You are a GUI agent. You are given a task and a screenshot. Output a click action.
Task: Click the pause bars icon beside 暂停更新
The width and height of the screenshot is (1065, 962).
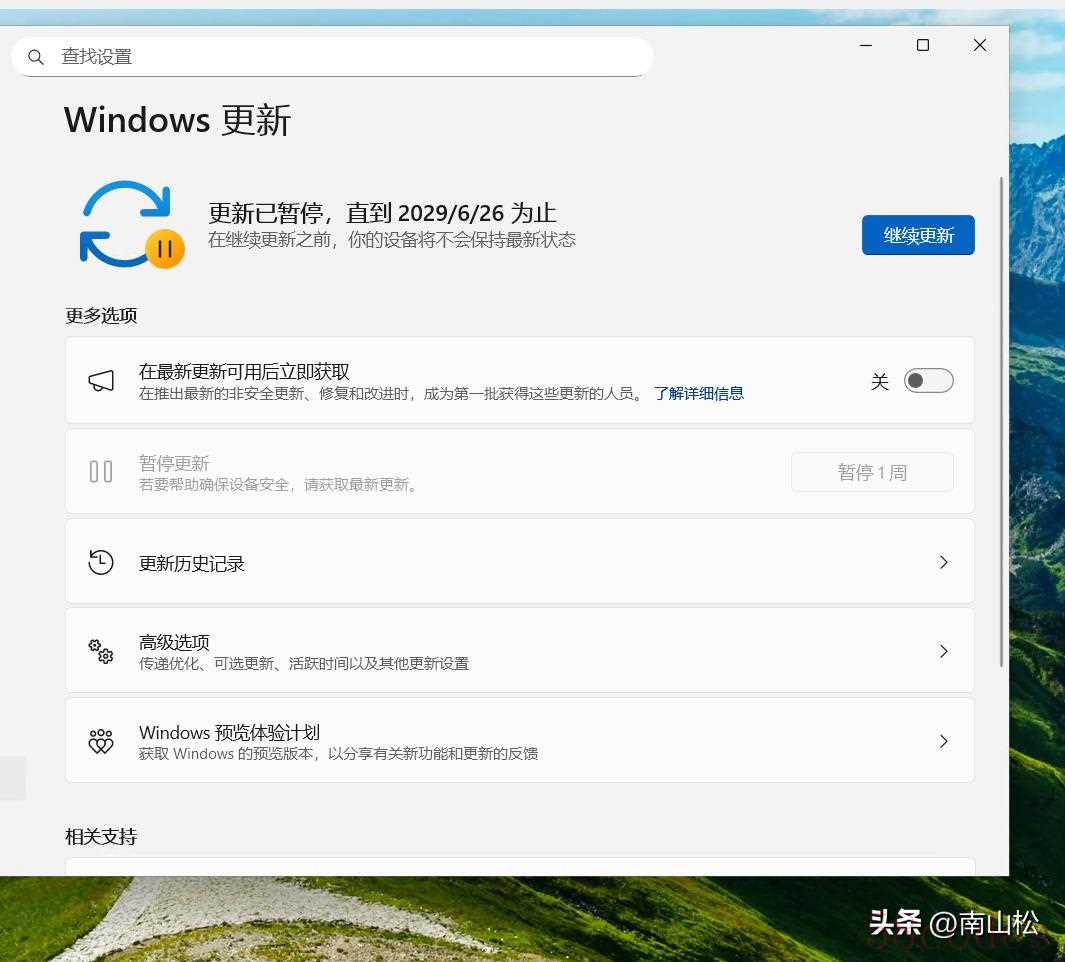point(101,471)
